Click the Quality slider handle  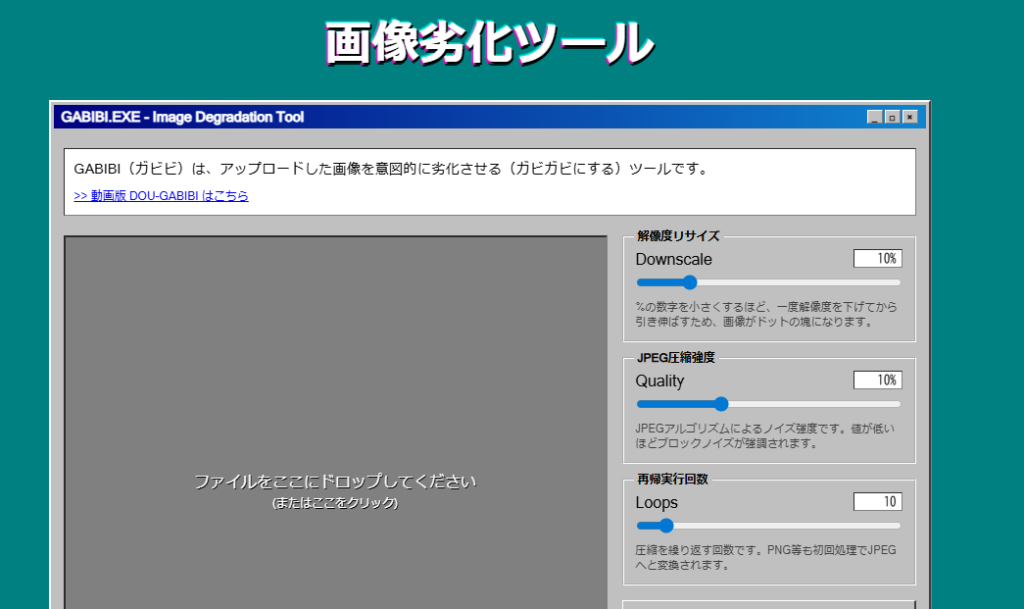point(721,404)
